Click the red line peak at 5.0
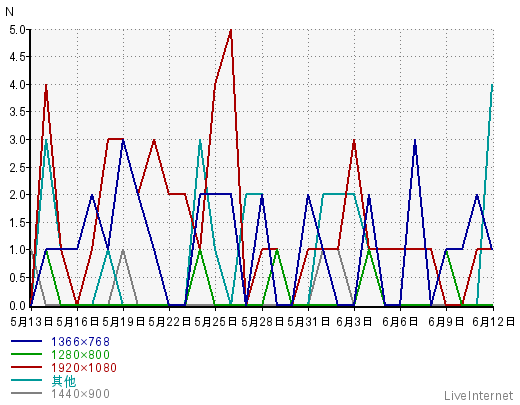 click(231, 30)
